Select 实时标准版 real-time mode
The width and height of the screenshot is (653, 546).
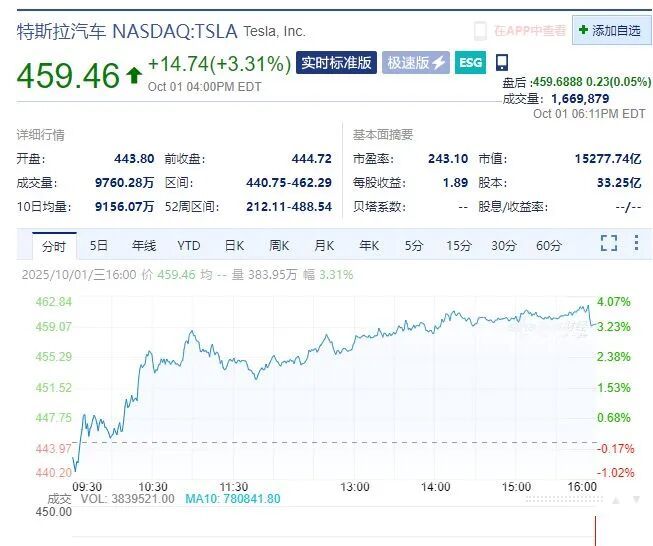click(x=337, y=63)
